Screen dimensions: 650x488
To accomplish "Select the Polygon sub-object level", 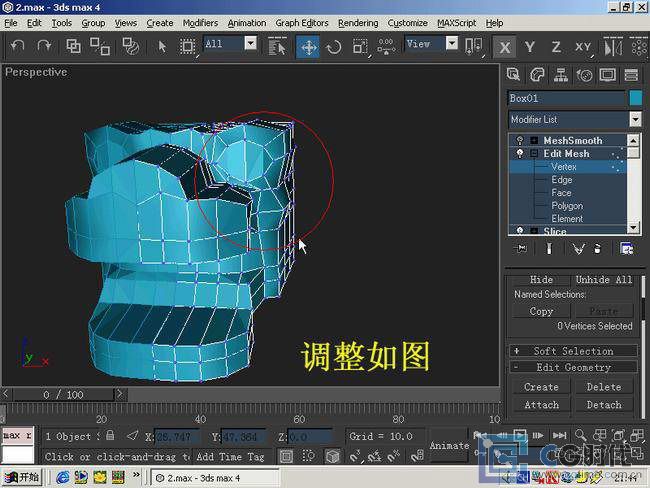I will [567, 206].
